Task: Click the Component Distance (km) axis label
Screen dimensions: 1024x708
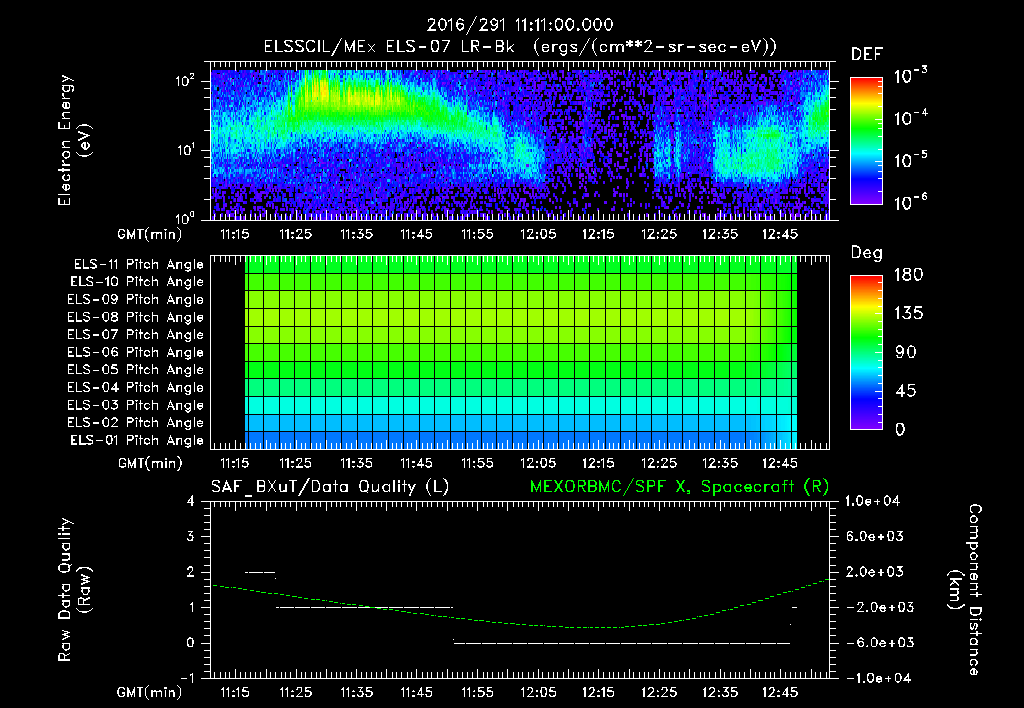Action: pyautogui.click(x=965, y=590)
